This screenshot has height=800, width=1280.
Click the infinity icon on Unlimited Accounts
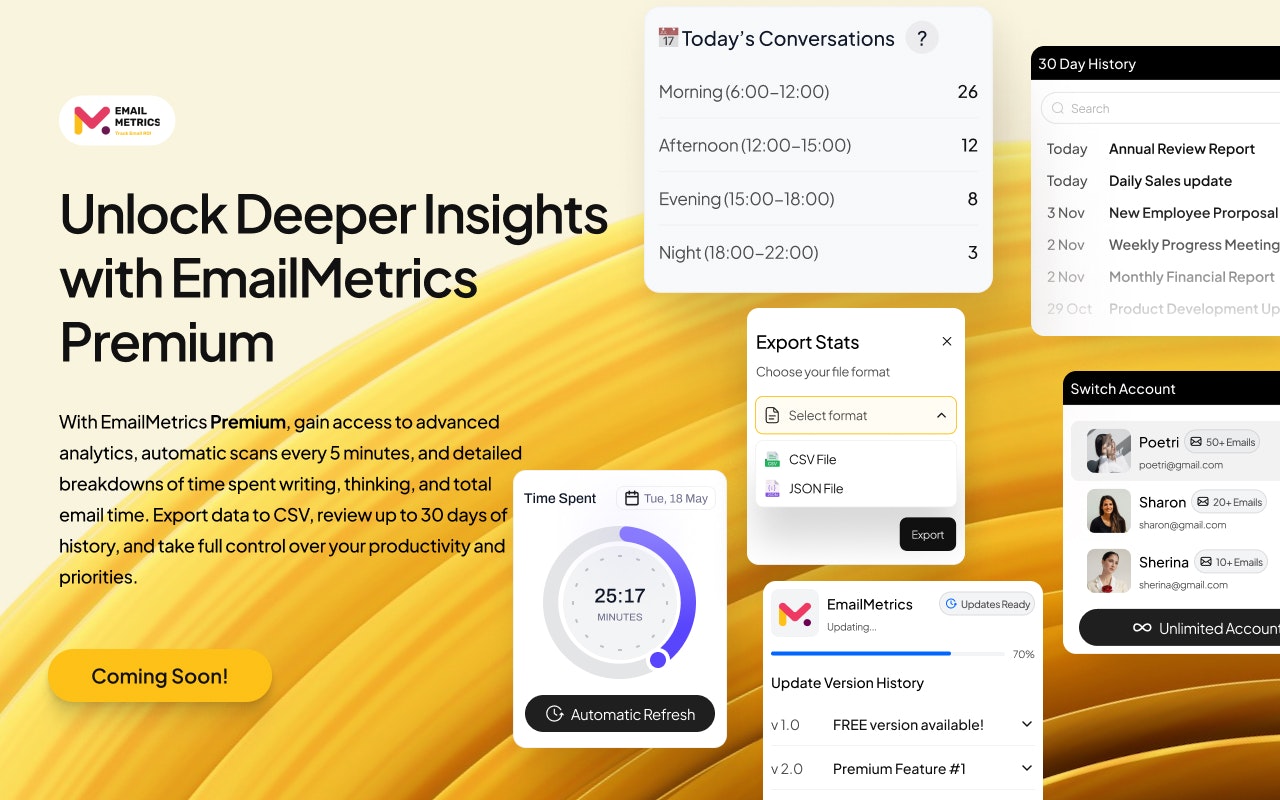tap(1142, 628)
